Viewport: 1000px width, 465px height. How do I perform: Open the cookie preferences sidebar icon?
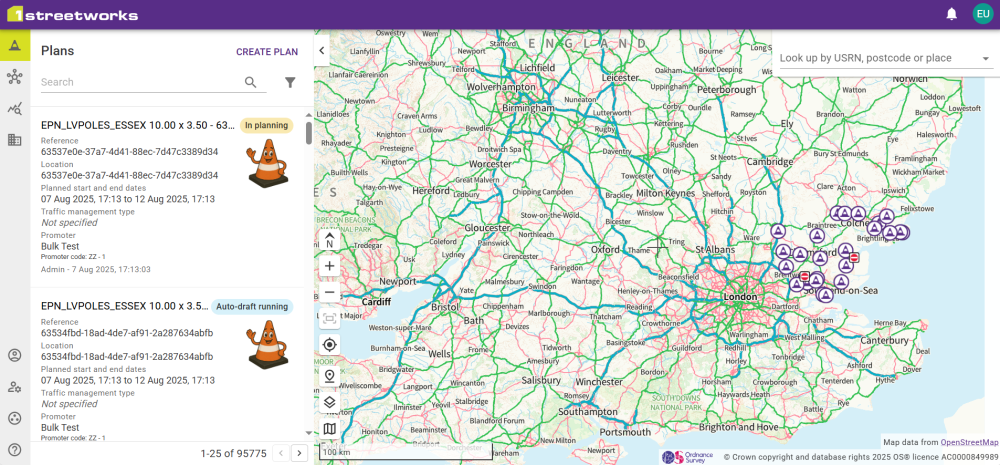(x=15, y=418)
